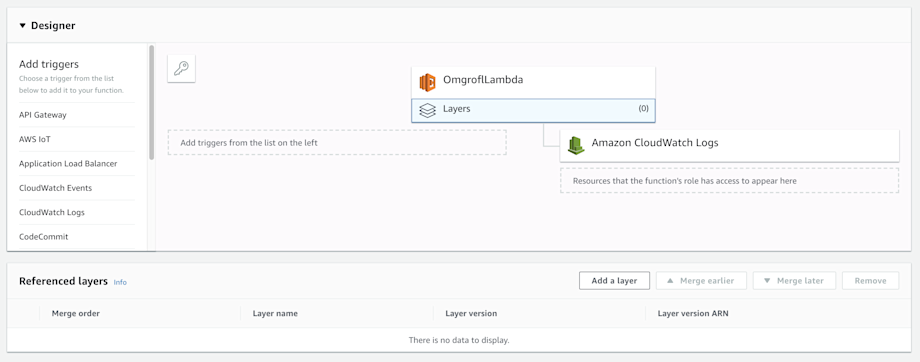Select CloudWatch Events trigger
920x362 pixels.
(55, 188)
